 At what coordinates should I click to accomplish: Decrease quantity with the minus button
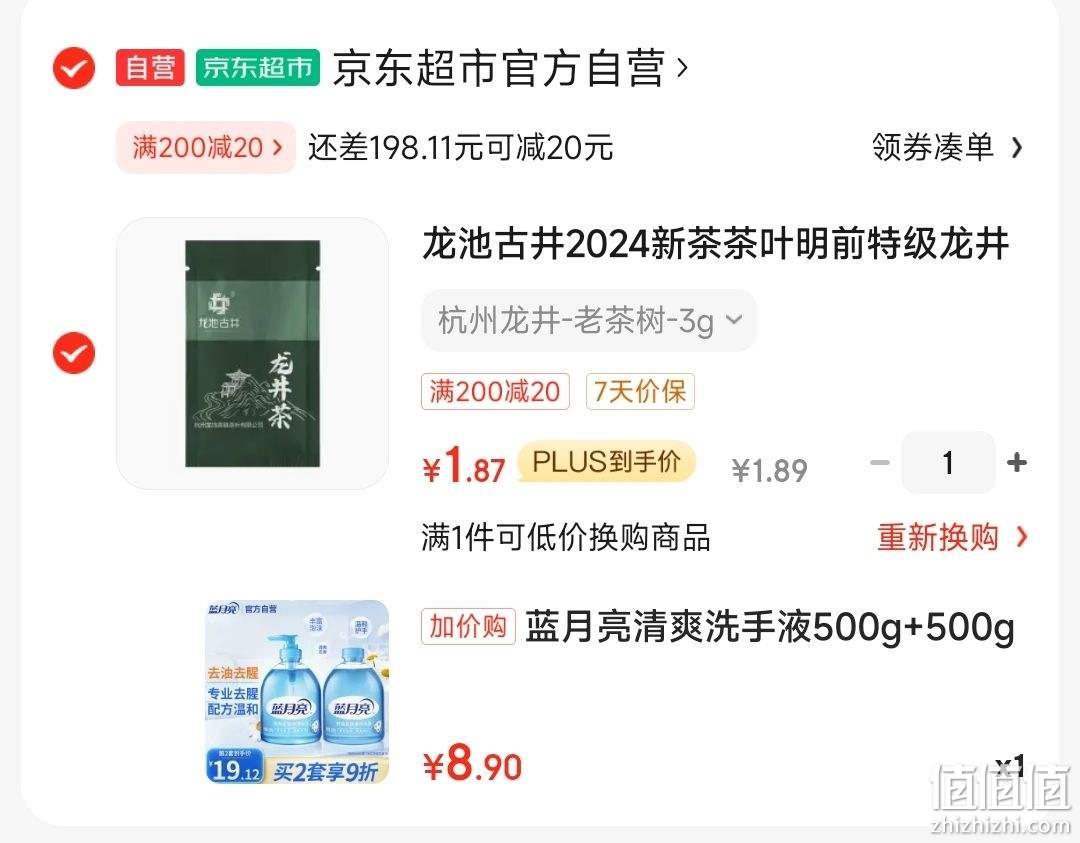coord(880,463)
